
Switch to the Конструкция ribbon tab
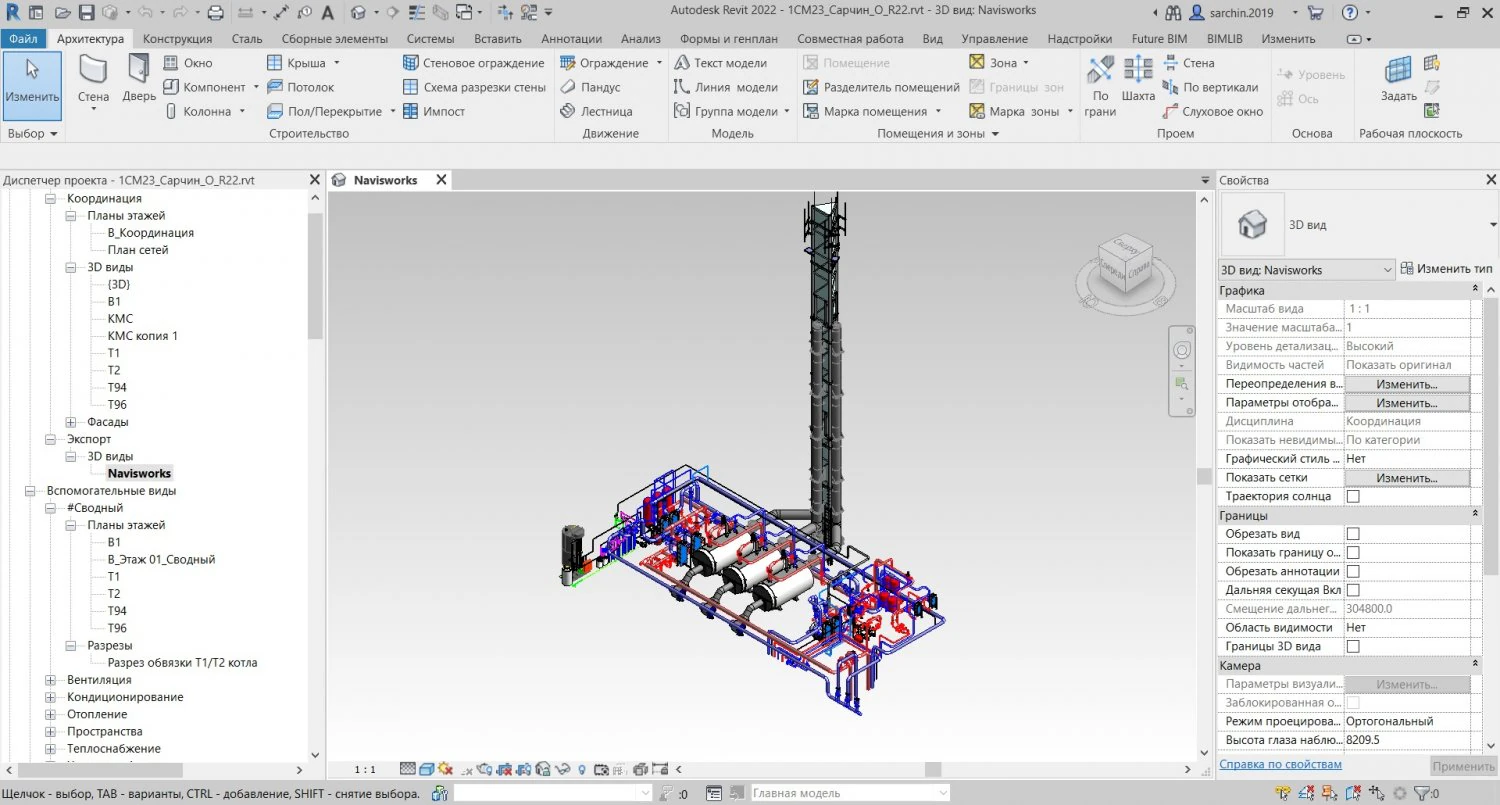pyautogui.click(x=177, y=38)
